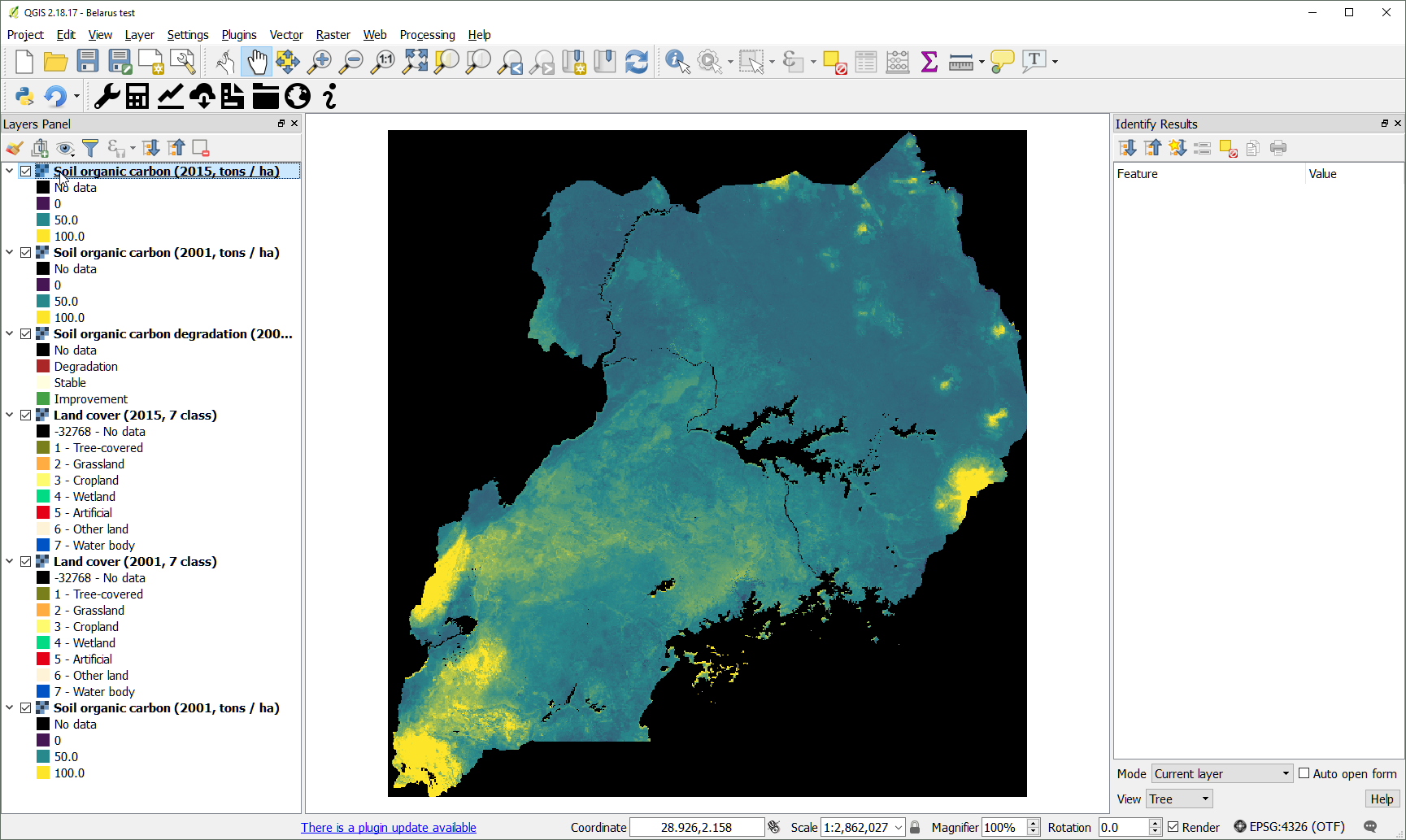
Task: Select the Pan Map hand tool
Action: 257,62
